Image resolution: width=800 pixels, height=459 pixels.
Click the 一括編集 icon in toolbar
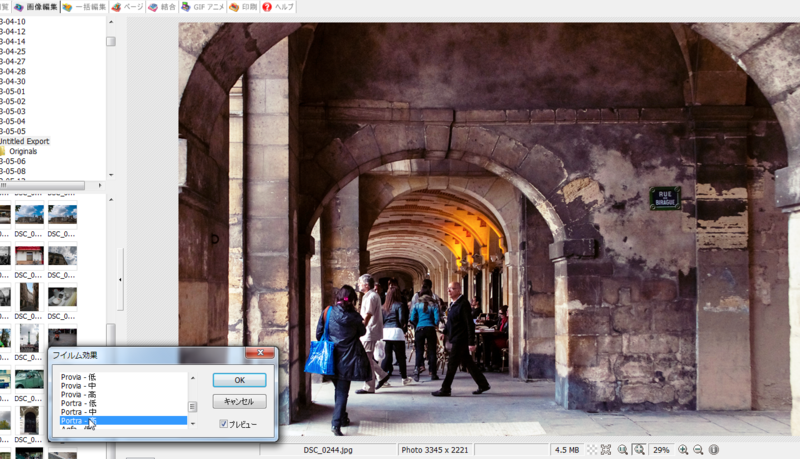(x=67, y=7)
